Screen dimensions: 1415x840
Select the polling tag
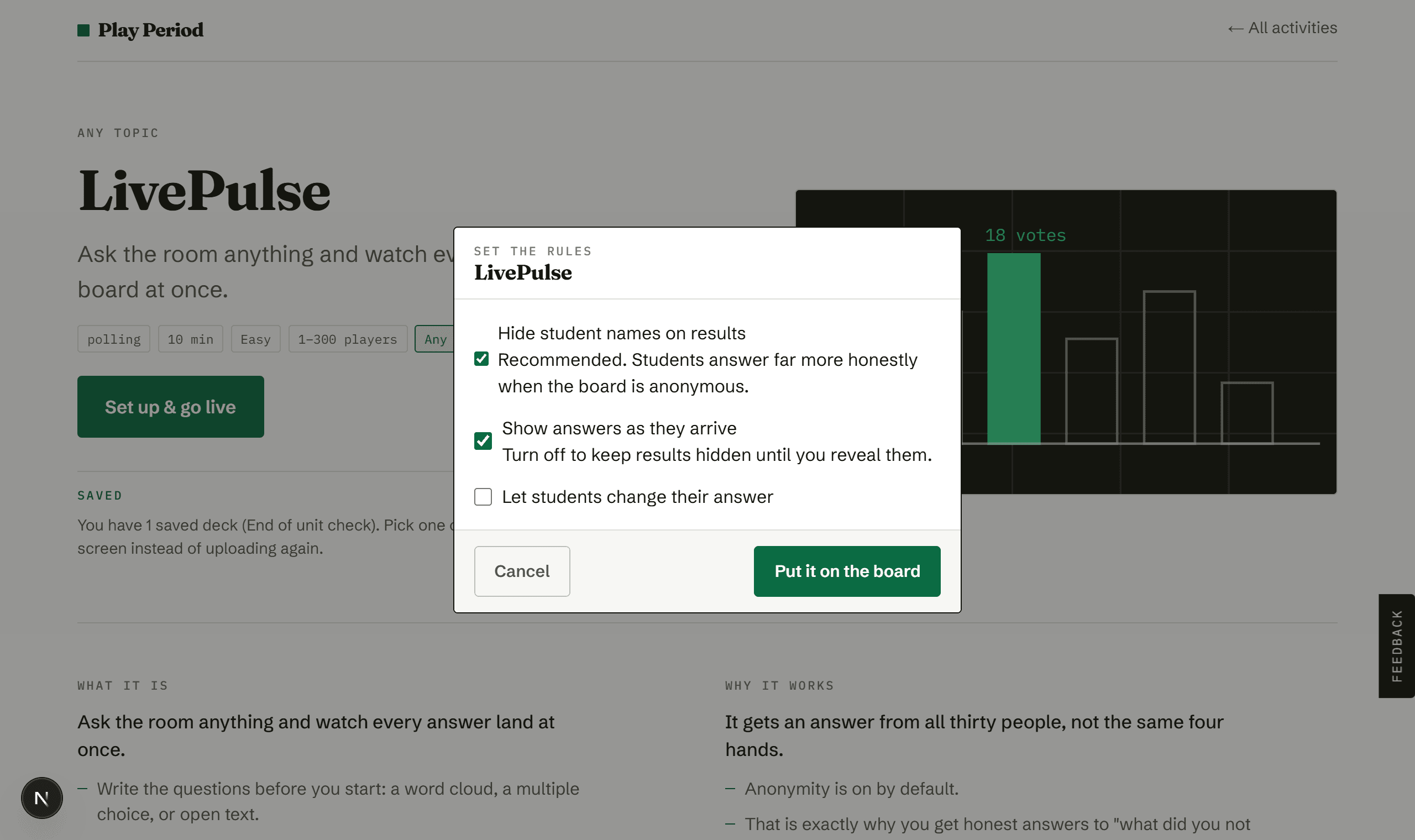pos(114,339)
